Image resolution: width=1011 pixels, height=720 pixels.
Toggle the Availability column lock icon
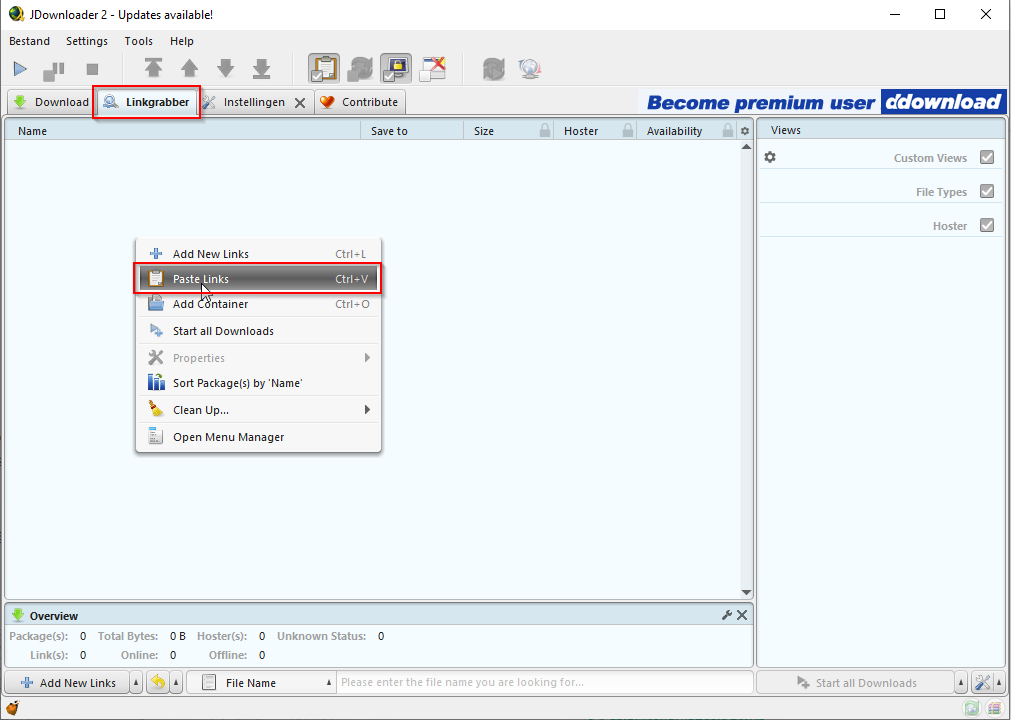click(727, 130)
